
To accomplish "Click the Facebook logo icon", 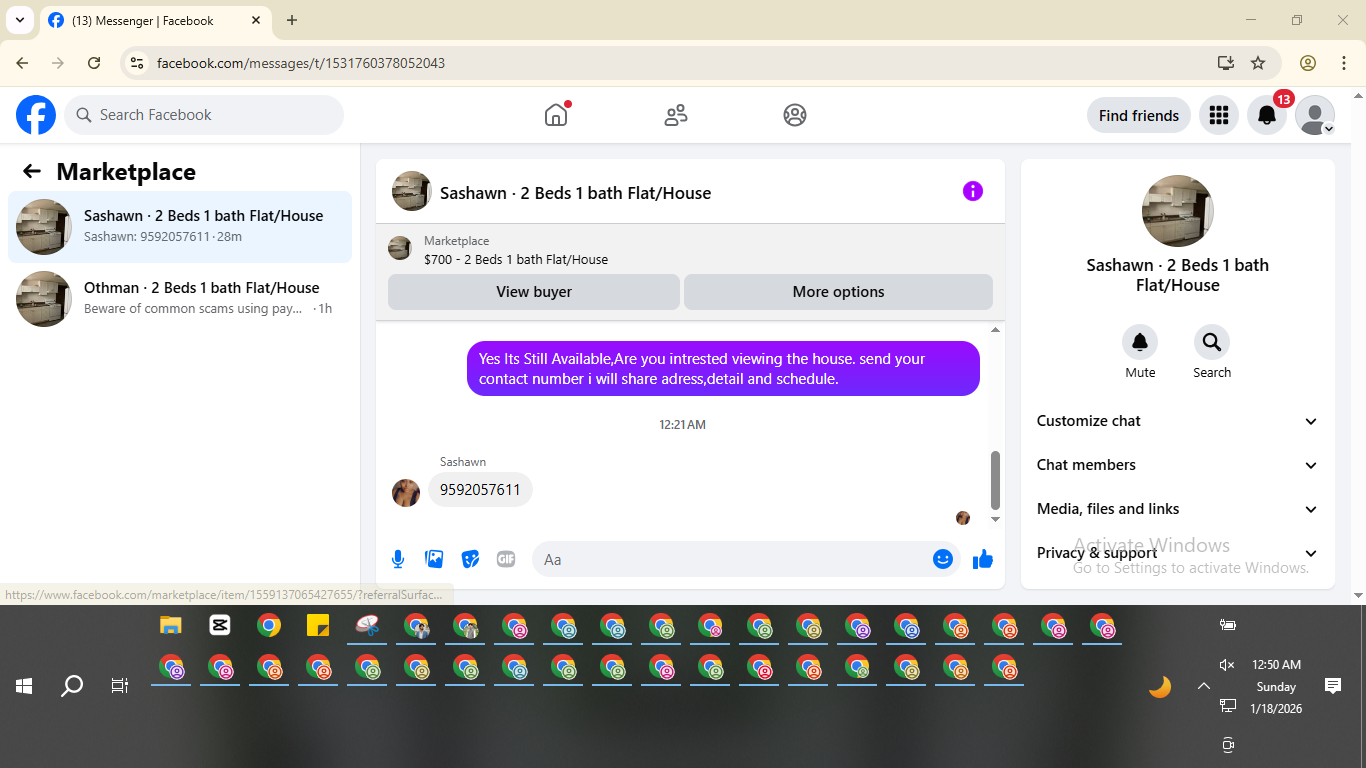I will 36,115.
